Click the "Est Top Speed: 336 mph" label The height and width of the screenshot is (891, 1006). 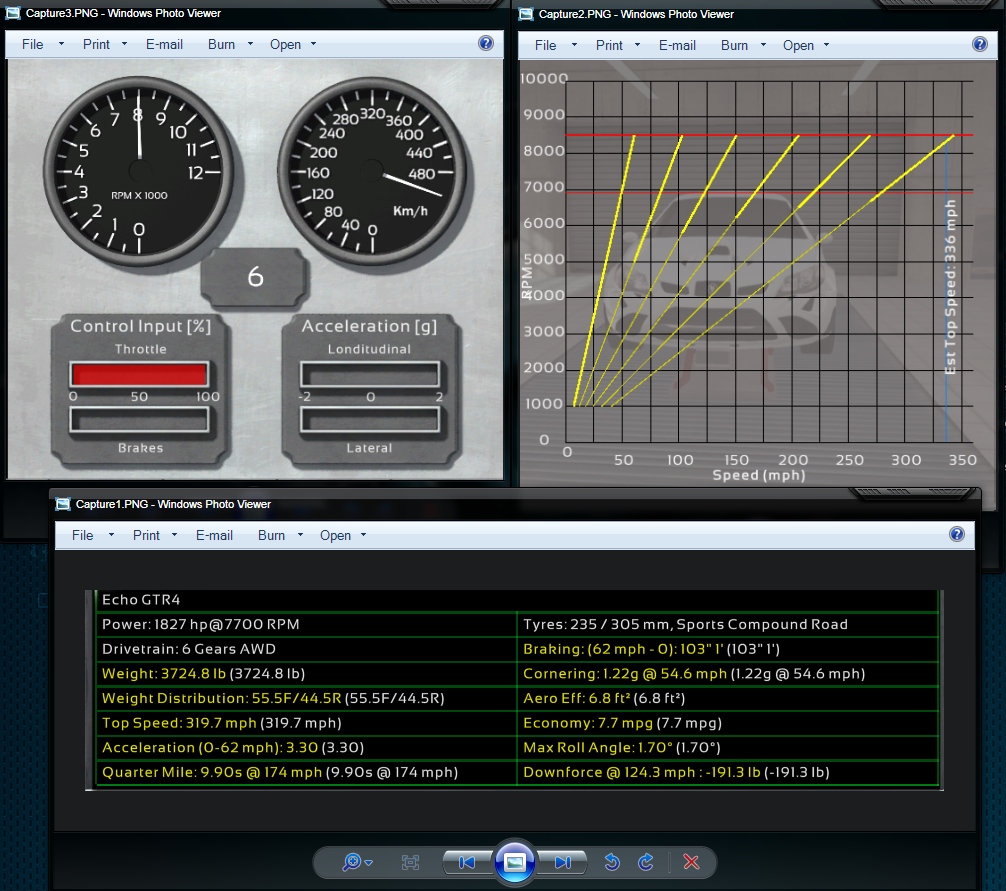point(950,287)
